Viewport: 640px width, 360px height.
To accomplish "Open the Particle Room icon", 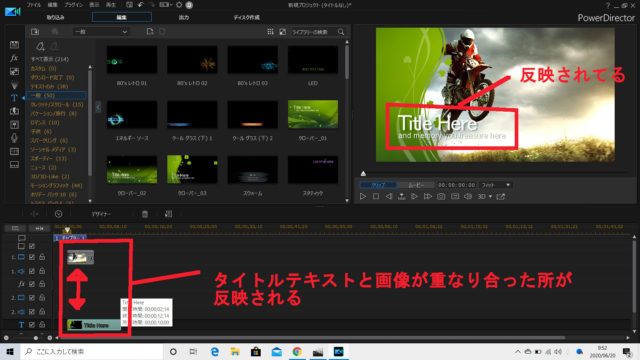I will click(14, 85).
